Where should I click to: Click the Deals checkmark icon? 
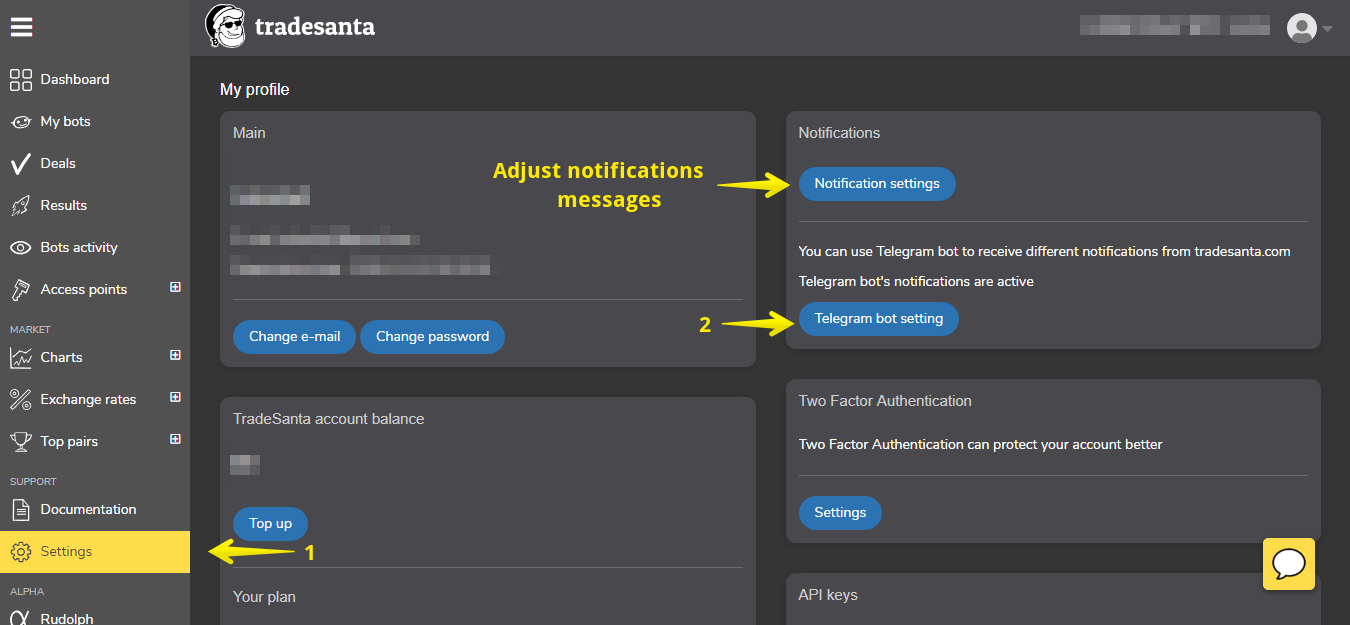pos(21,164)
